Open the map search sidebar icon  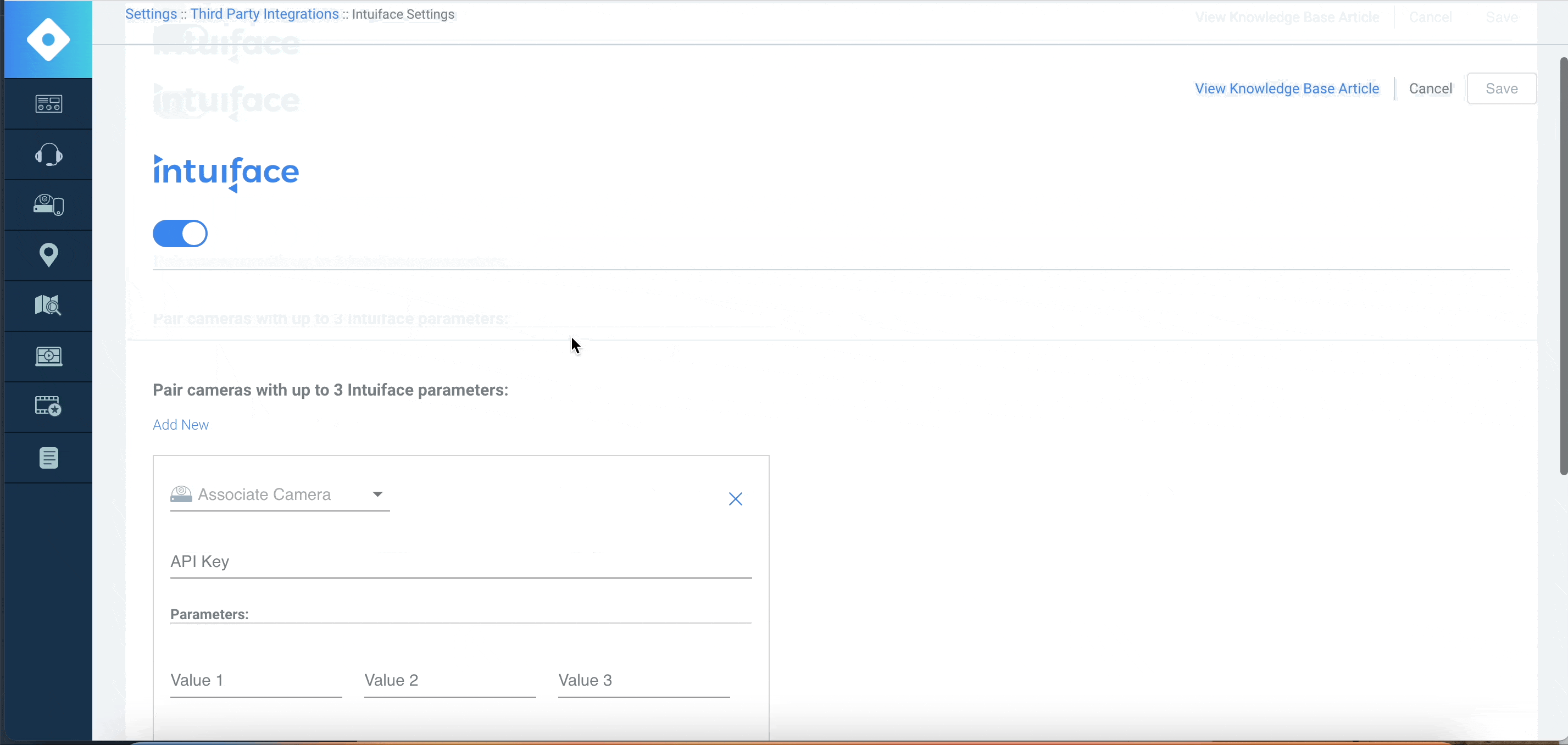(48, 305)
